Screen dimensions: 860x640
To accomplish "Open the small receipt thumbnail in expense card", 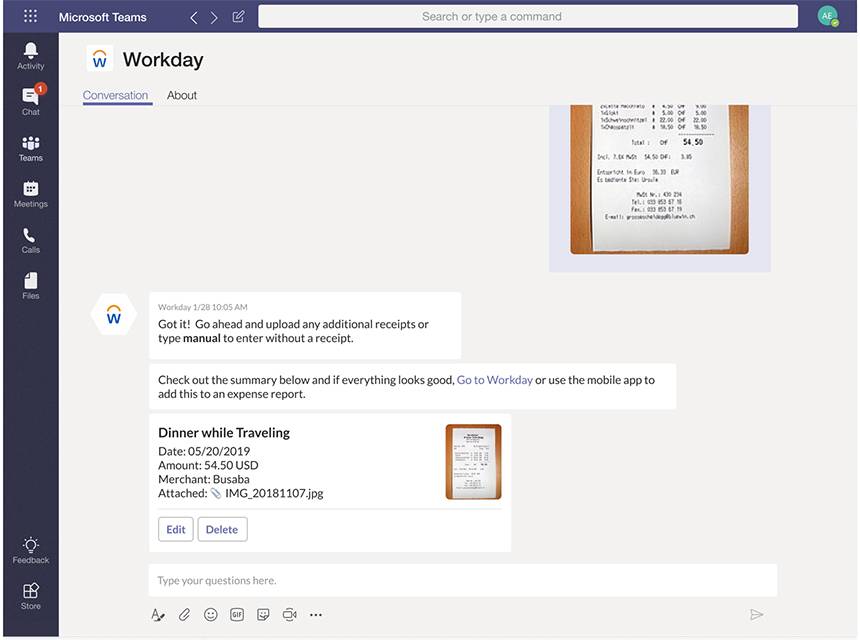I will tap(473, 462).
